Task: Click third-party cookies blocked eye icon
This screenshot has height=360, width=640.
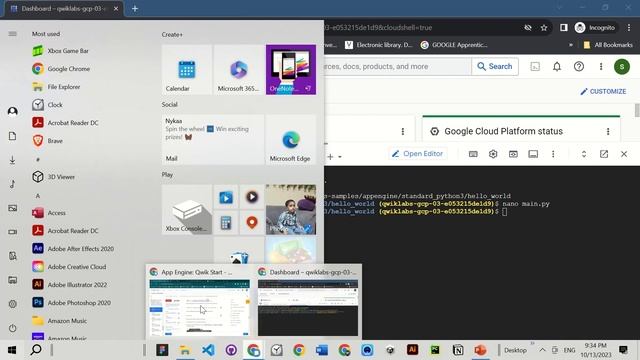Action: [528, 28]
